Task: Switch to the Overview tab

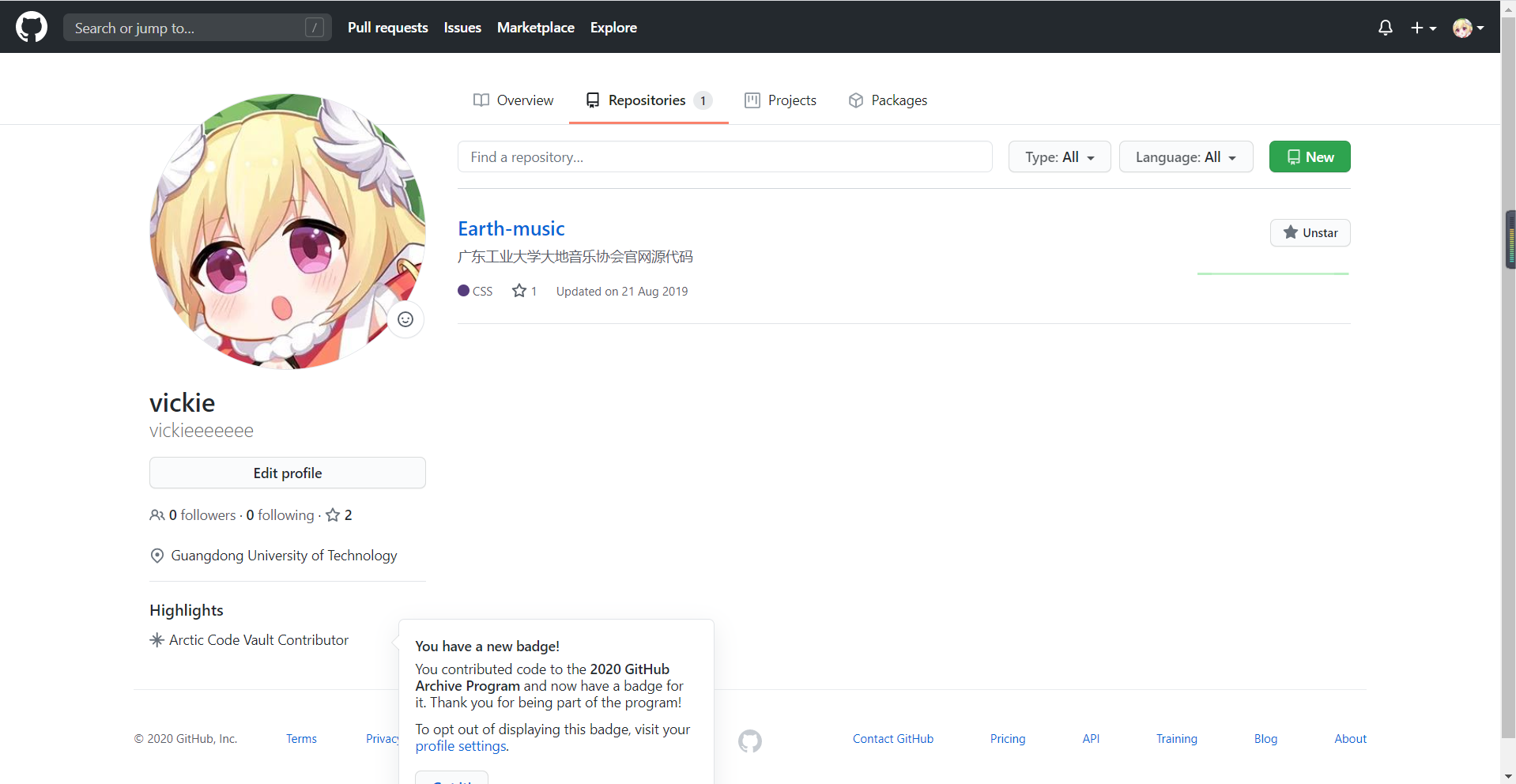Action: click(x=514, y=100)
